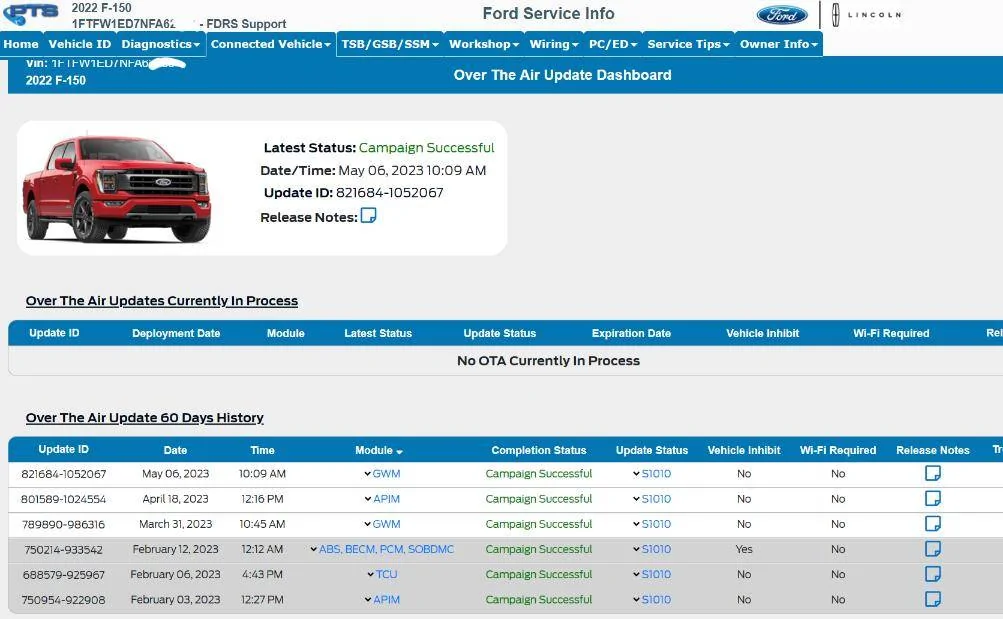Open Diagnostics dropdown menu
This screenshot has height=619, width=1003.
click(161, 44)
